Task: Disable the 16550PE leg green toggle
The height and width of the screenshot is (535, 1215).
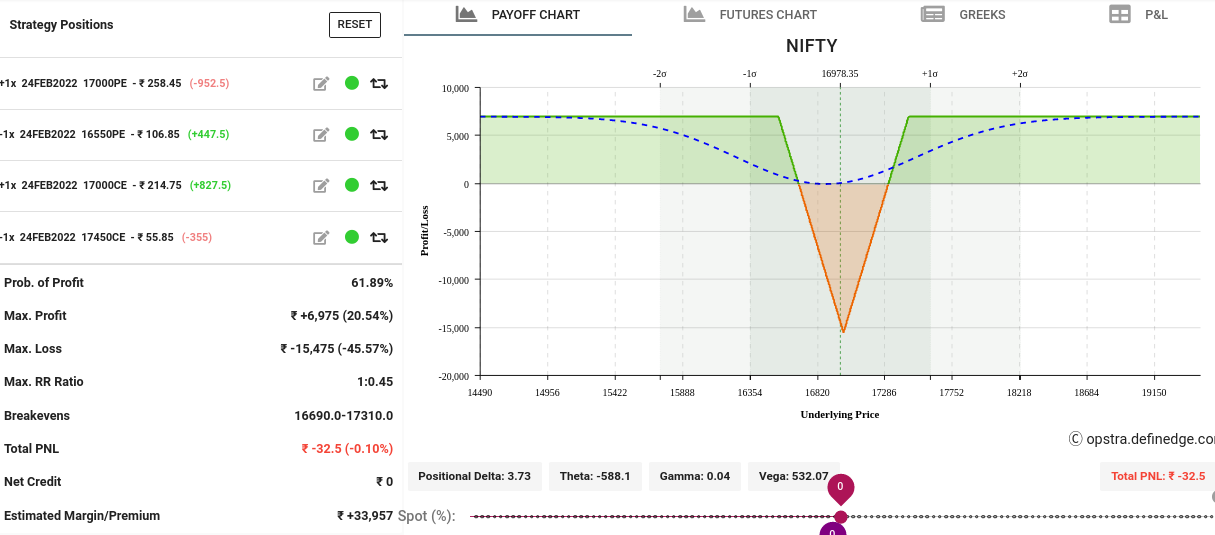Action: [x=352, y=134]
